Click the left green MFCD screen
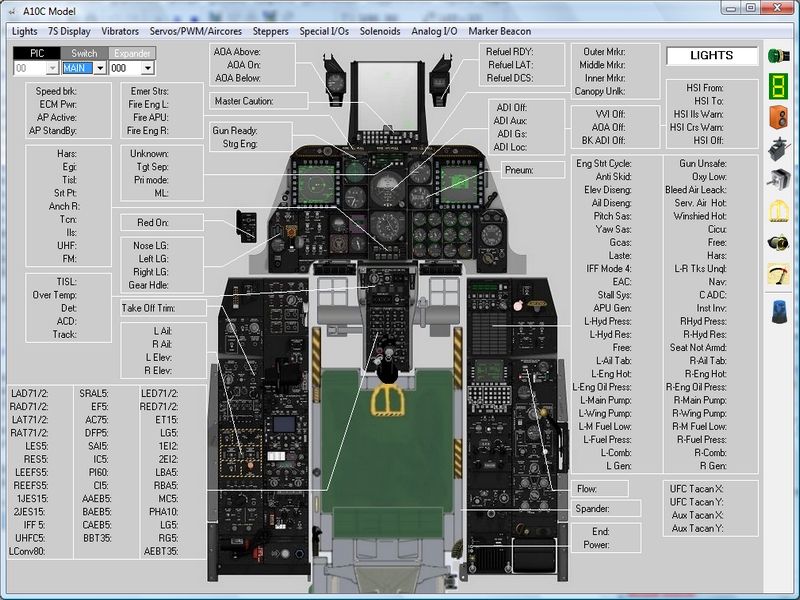800x600 pixels. click(316, 184)
